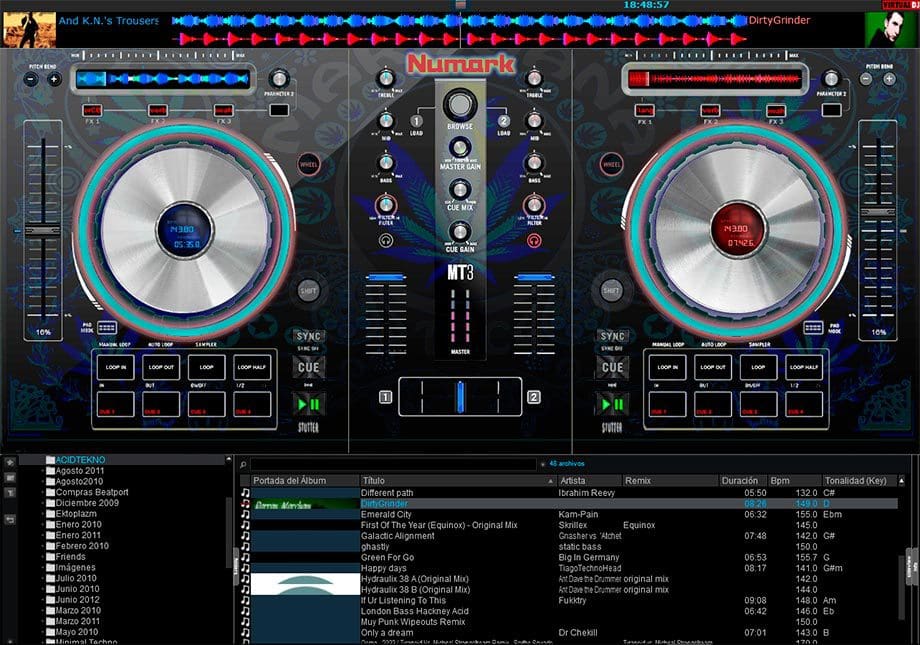Click the Cue Mix knob
Viewport: 920px width, 645px height.
pyautogui.click(x=459, y=190)
